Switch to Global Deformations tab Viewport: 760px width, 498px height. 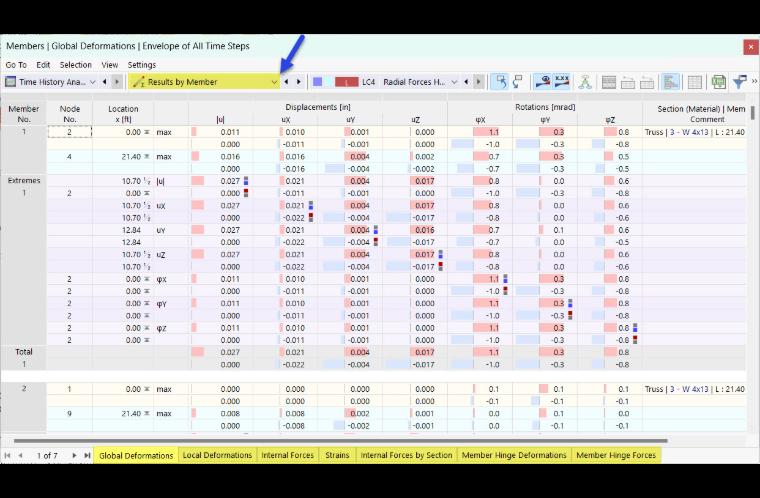[x=136, y=455]
